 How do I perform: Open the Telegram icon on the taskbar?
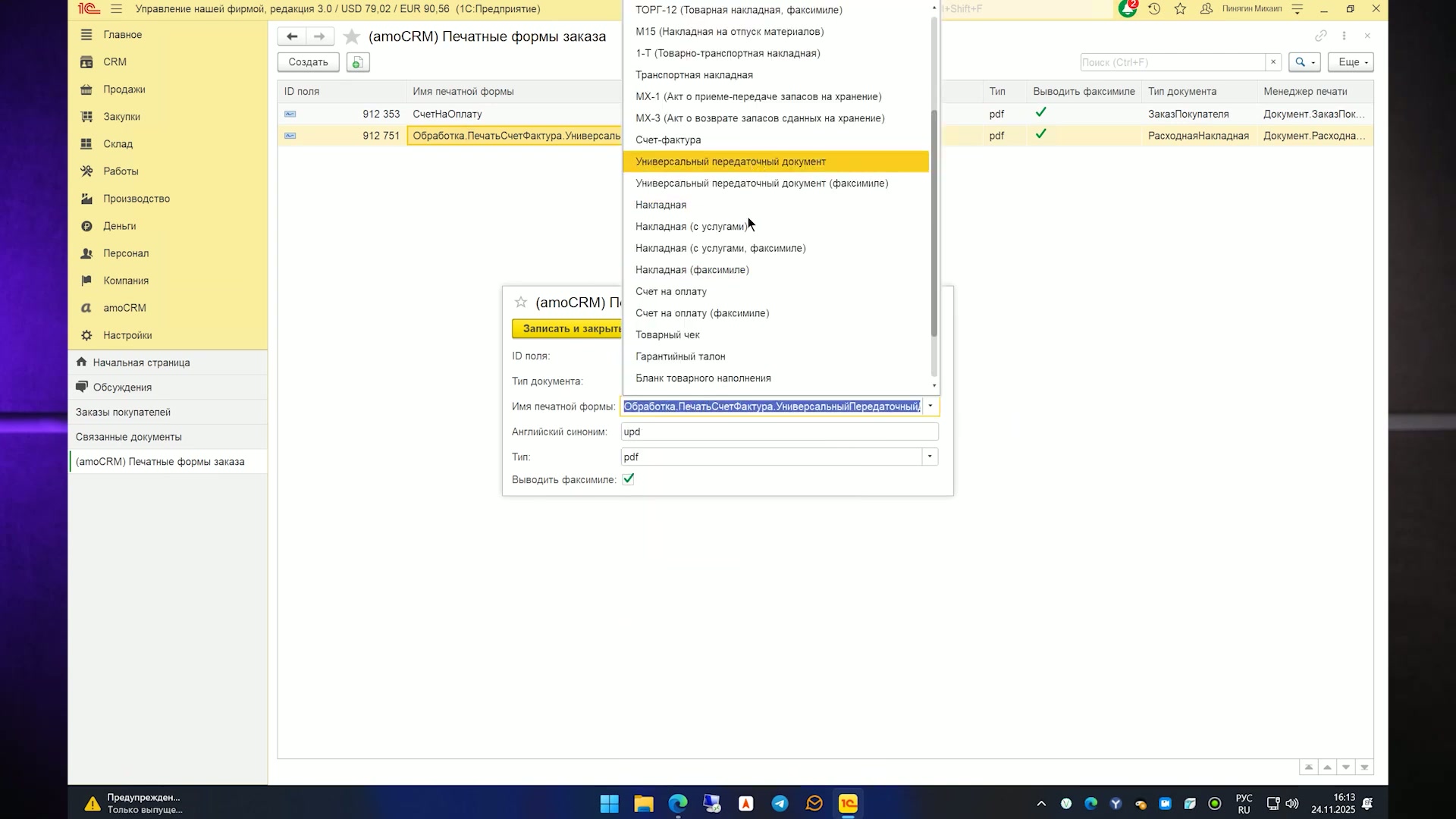[x=780, y=804]
